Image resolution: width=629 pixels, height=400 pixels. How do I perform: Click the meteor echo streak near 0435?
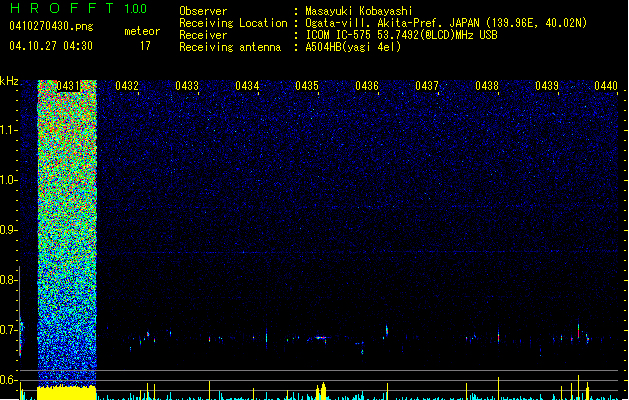pyautogui.click(x=320, y=338)
